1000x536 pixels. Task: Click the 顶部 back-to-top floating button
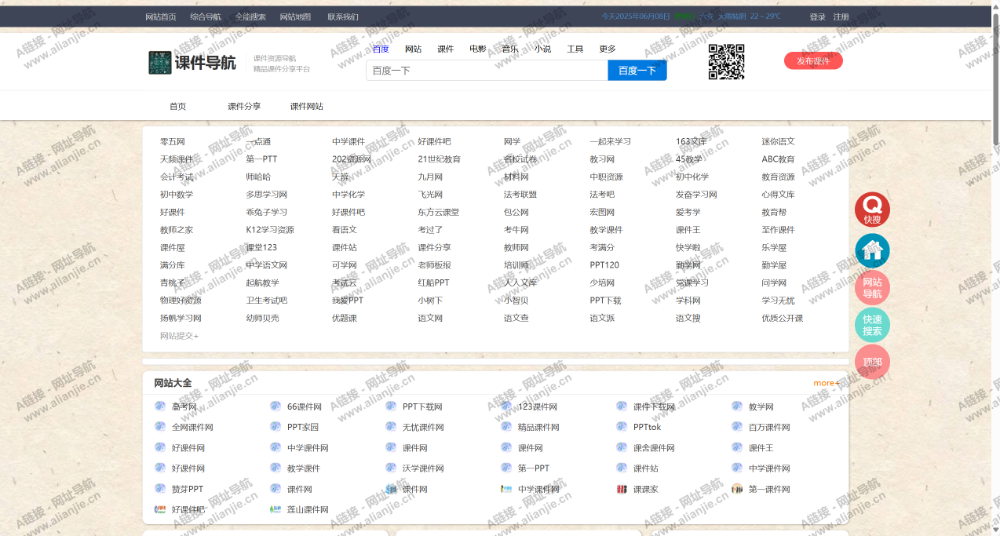872,362
